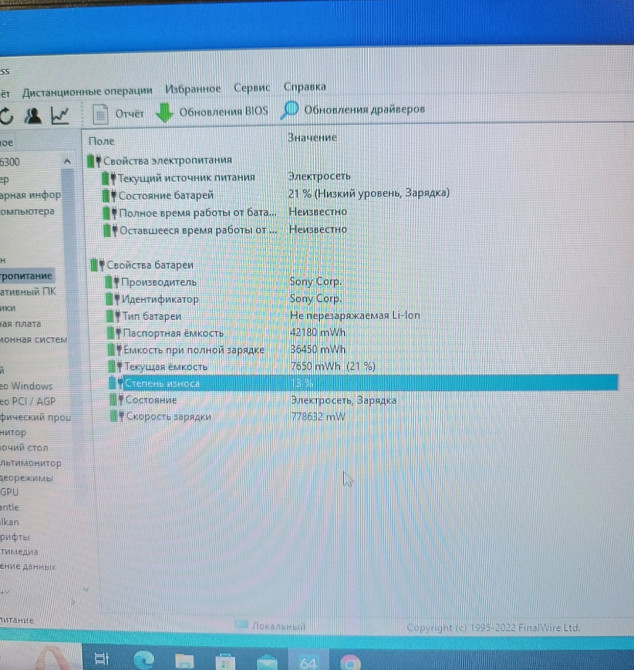
Task: Select Полное время работы от бата... row
Action: 197,213
